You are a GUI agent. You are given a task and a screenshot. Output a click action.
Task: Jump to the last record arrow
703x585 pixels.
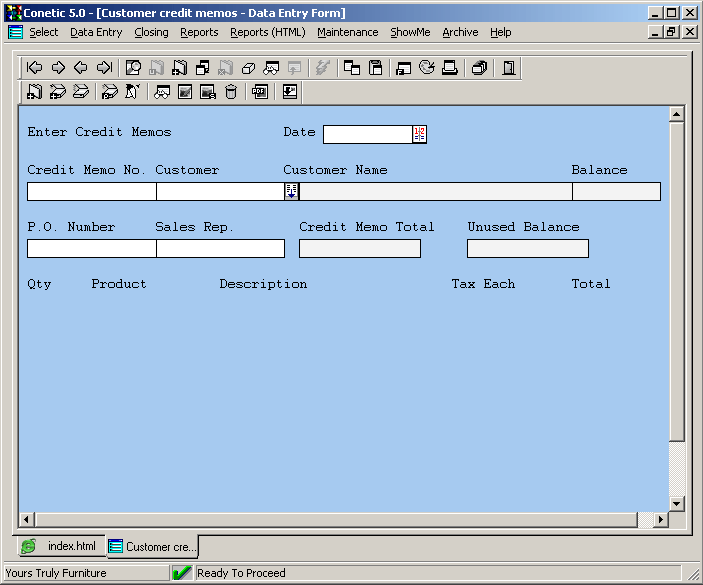(104, 68)
